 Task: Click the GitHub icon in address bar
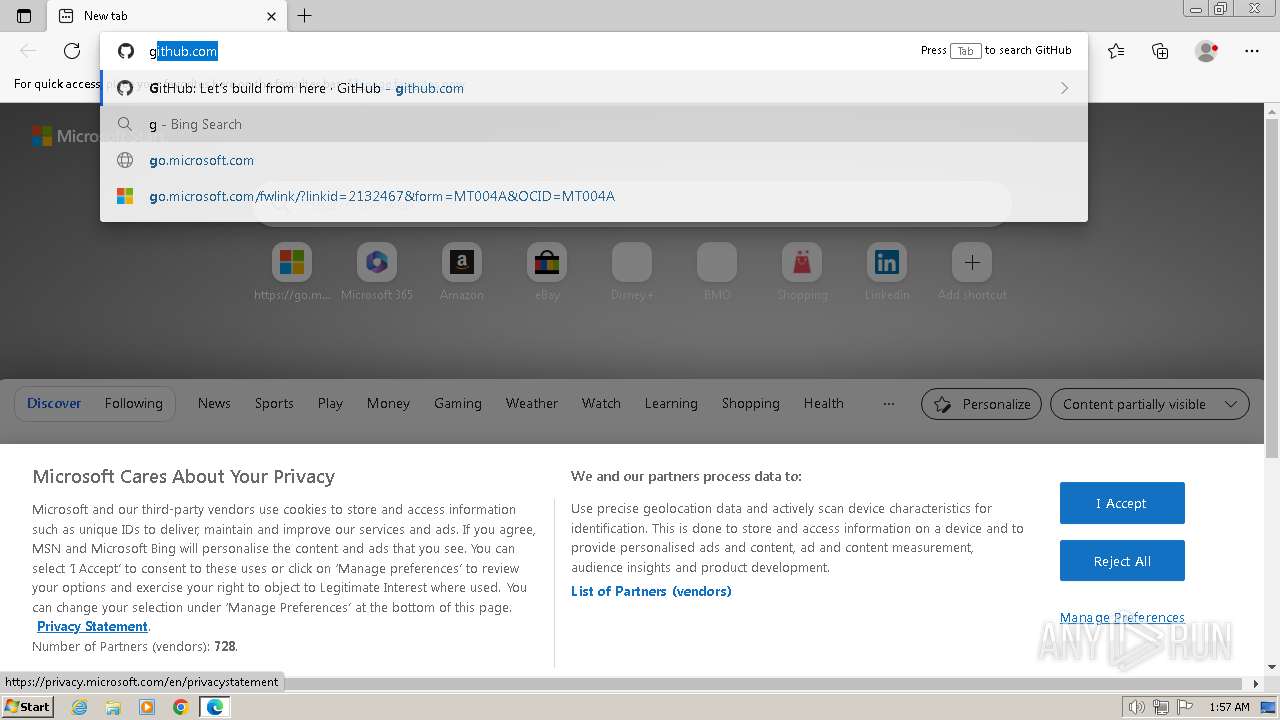[126, 51]
